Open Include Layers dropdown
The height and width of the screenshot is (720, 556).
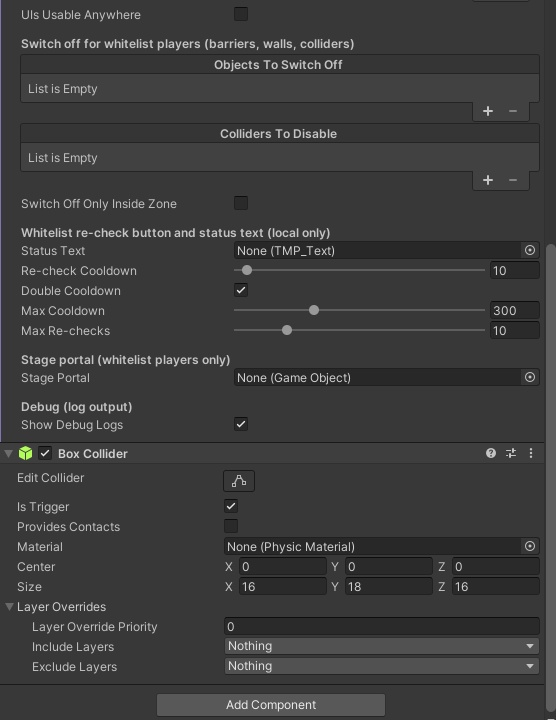(x=382, y=646)
